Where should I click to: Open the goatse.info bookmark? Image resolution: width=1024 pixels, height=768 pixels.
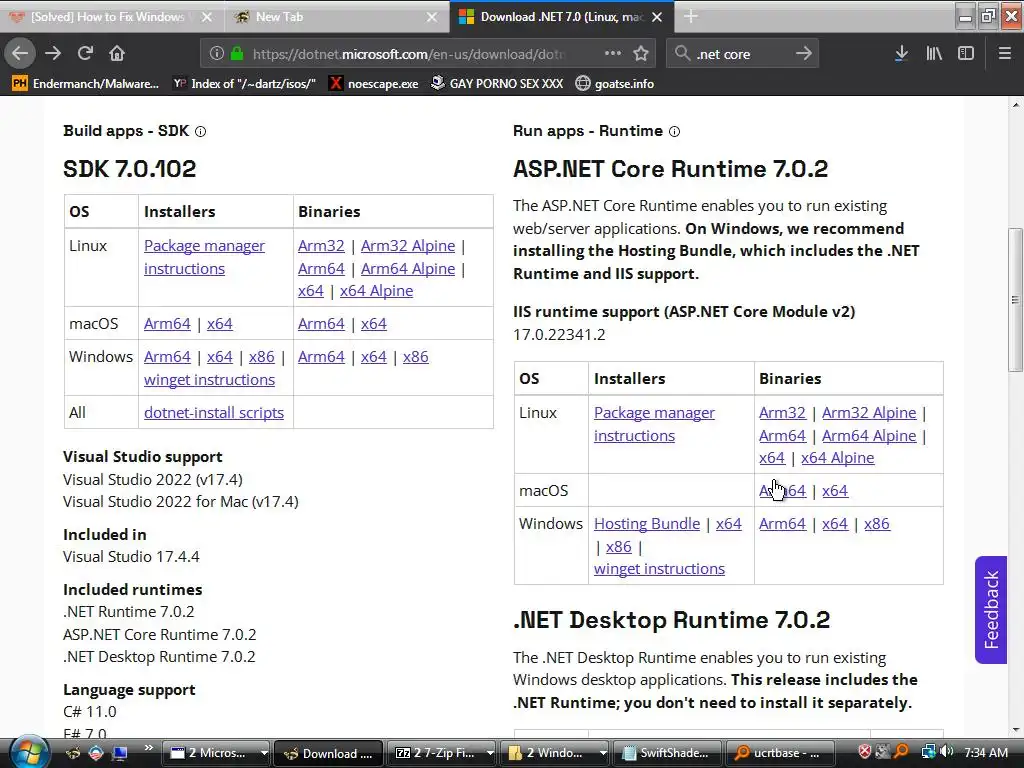click(615, 84)
